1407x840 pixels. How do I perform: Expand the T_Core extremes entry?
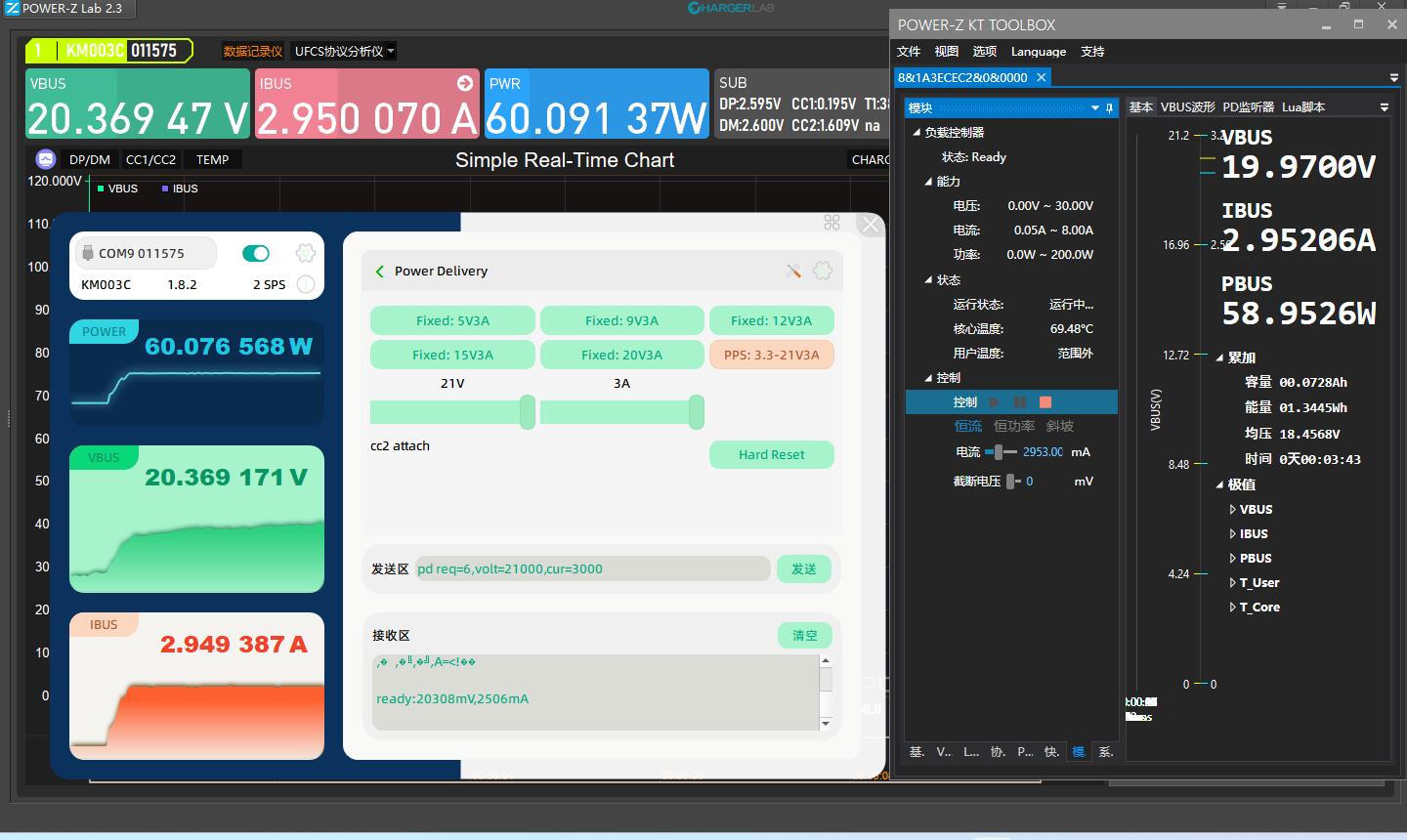(1232, 608)
